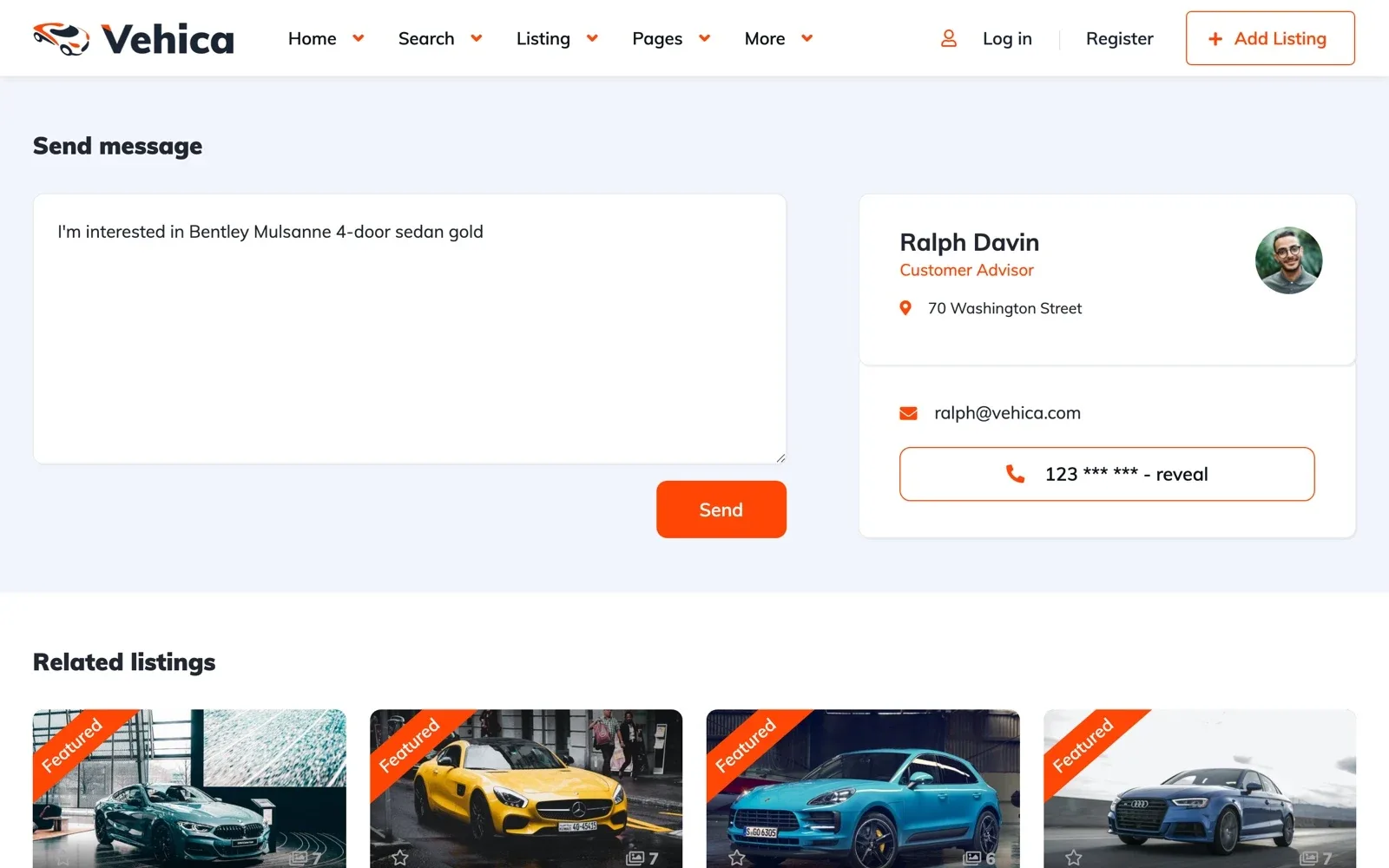Favorite the blue Porsche listing with star icon
The height and width of the screenshot is (868, 1389).
[736, 858]
